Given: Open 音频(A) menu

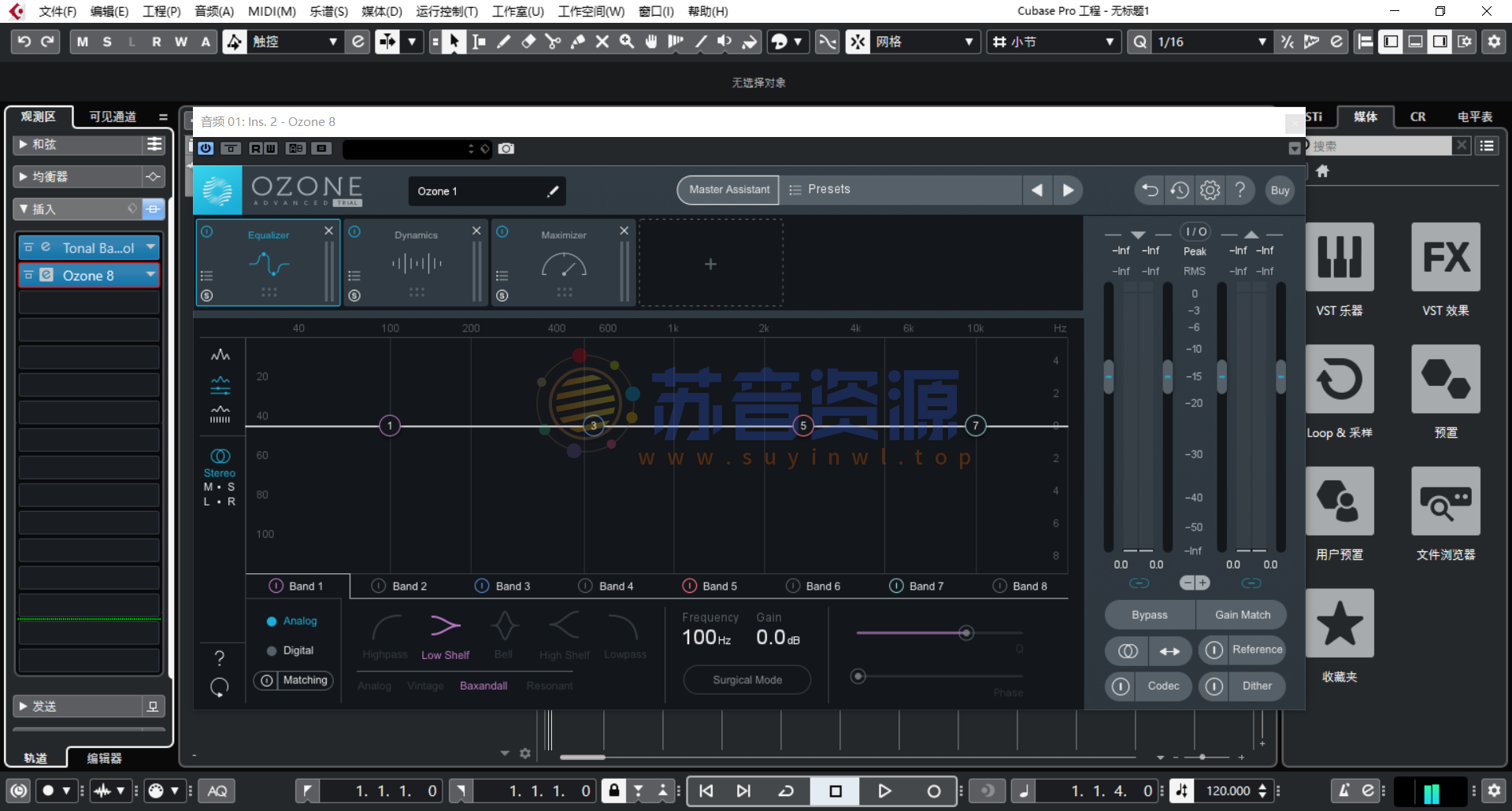Looking at the screenshot, I should coord(214,11).
